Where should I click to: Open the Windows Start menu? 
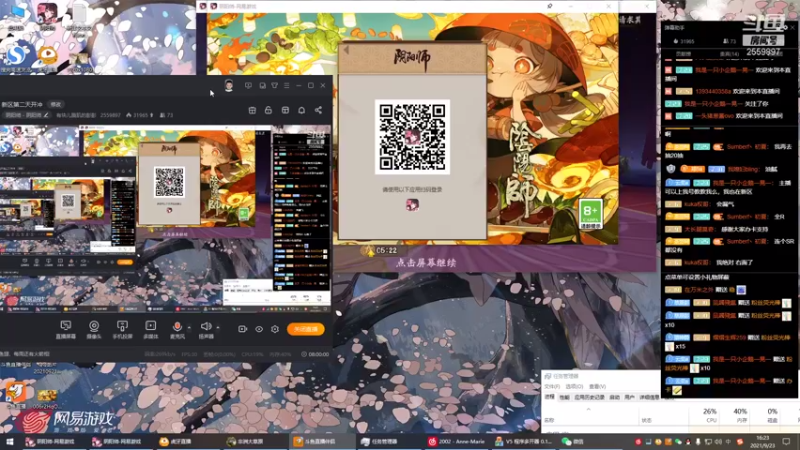point(9,442)
